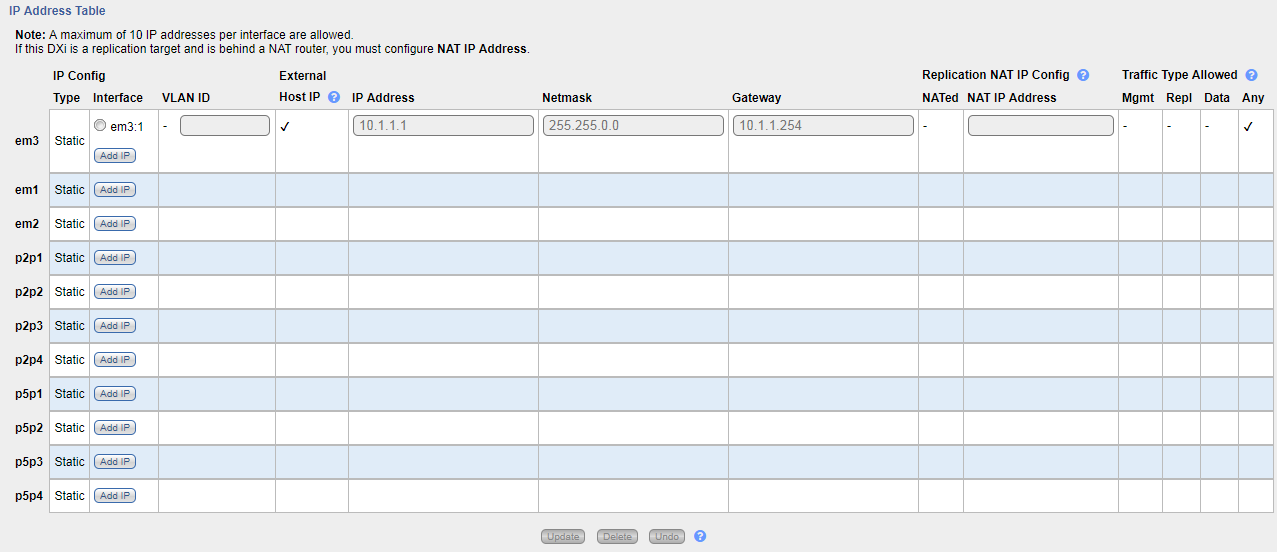Click the Undo button

point(667,537)
